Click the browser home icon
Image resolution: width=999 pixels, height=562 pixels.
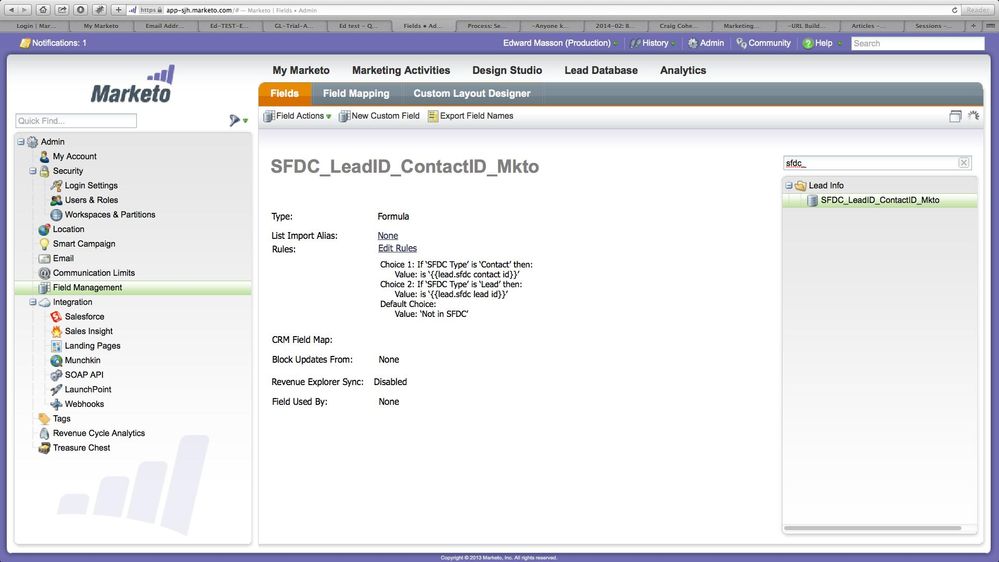point(43,10)
